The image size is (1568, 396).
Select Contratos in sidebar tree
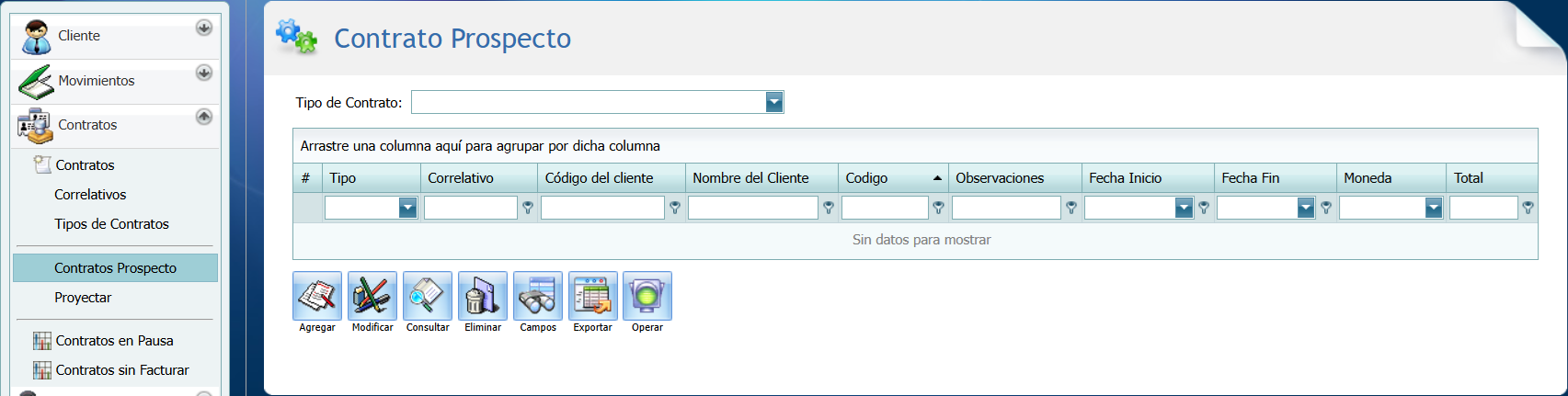(85, 165)
